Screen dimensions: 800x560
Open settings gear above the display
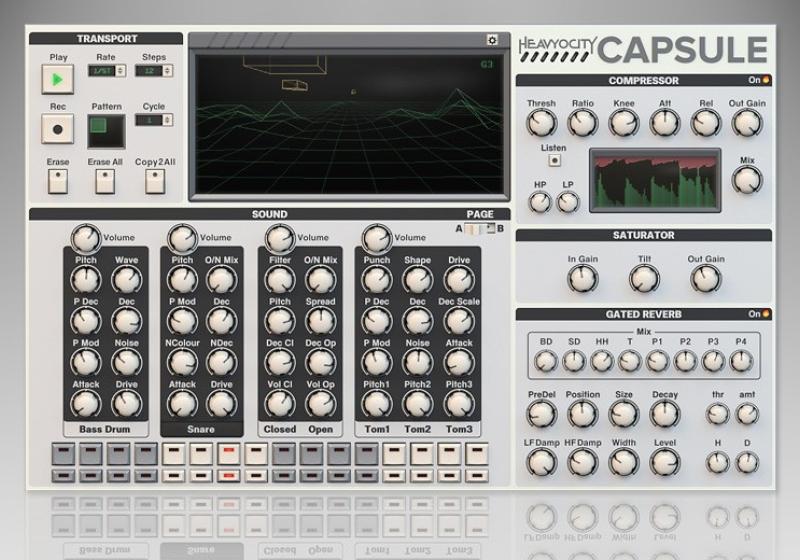pyautogui.click(x=491, y=40)
